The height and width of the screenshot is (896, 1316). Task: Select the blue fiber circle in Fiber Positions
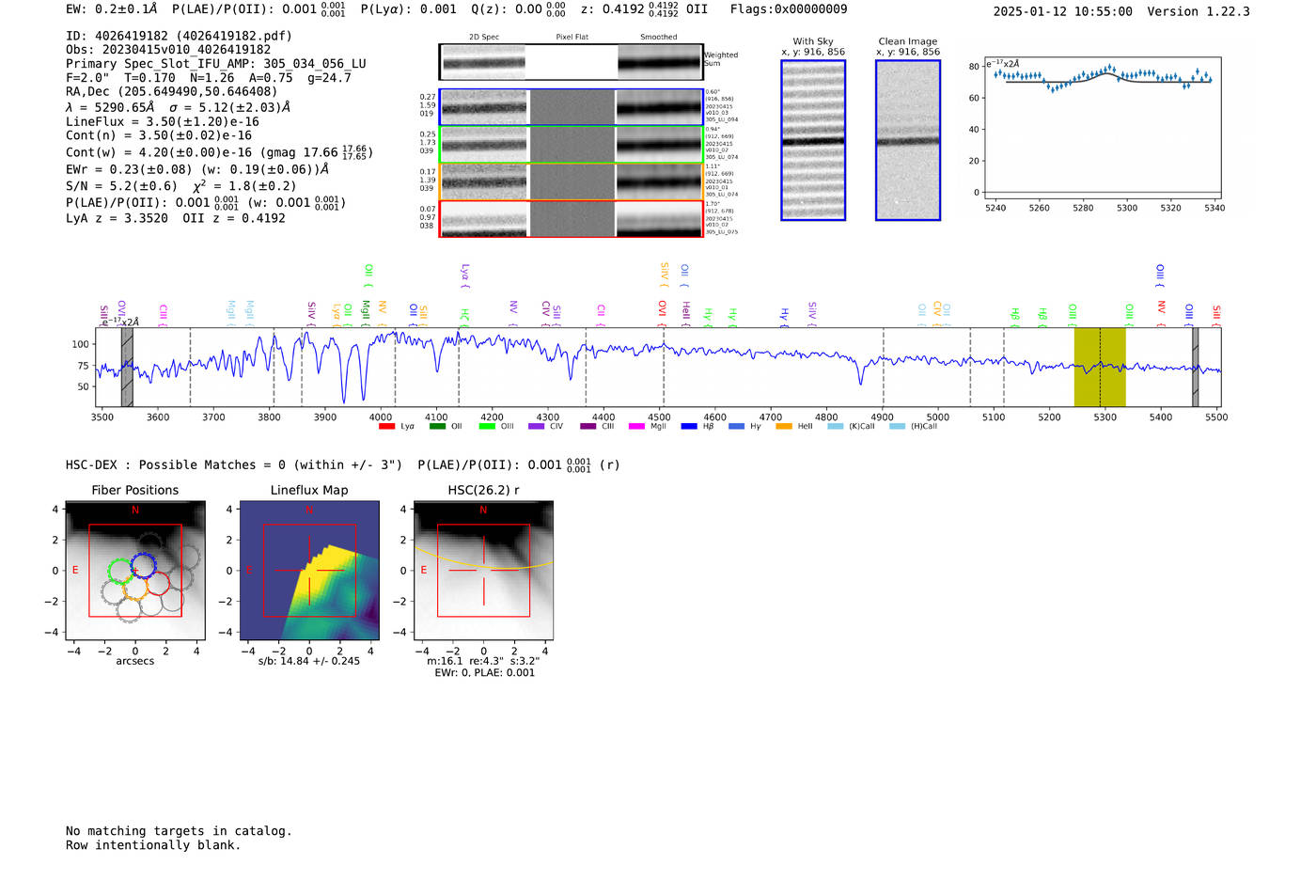tap(143, 565)
